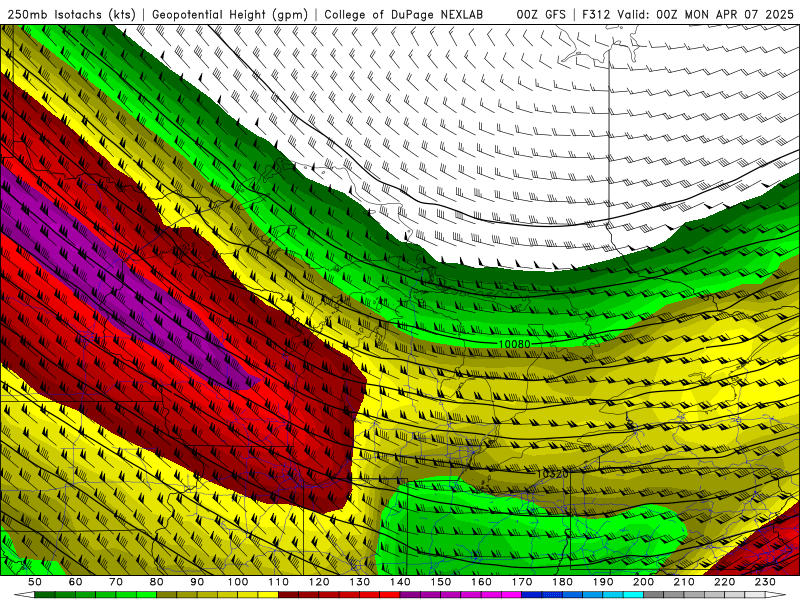Click the 120 knots colorbar label
This screenshot has width=800, height=600.
pos(319,581)
